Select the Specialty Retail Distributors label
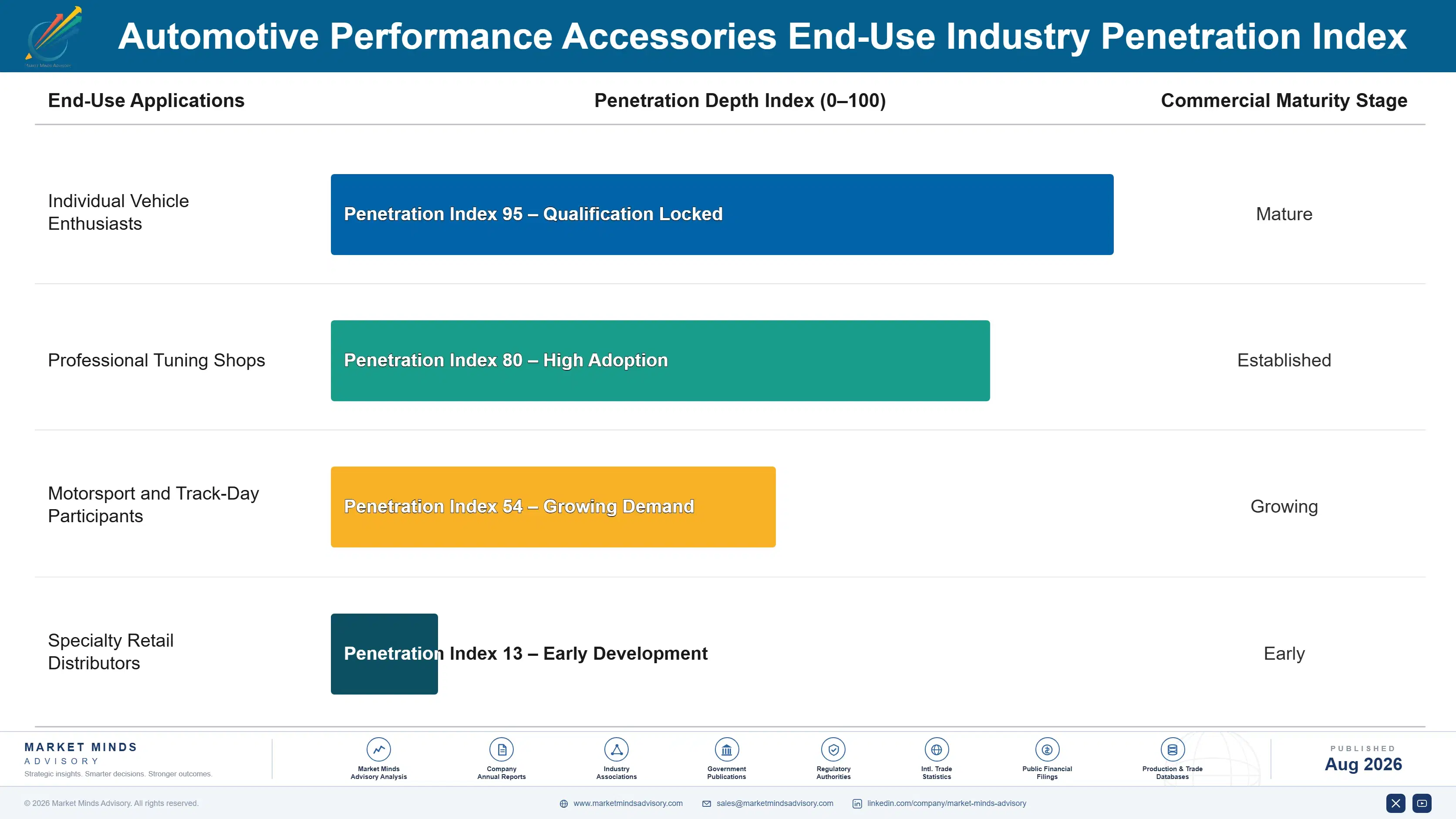1456x819 pixels. pyautogui.click(x=110, y=651)
